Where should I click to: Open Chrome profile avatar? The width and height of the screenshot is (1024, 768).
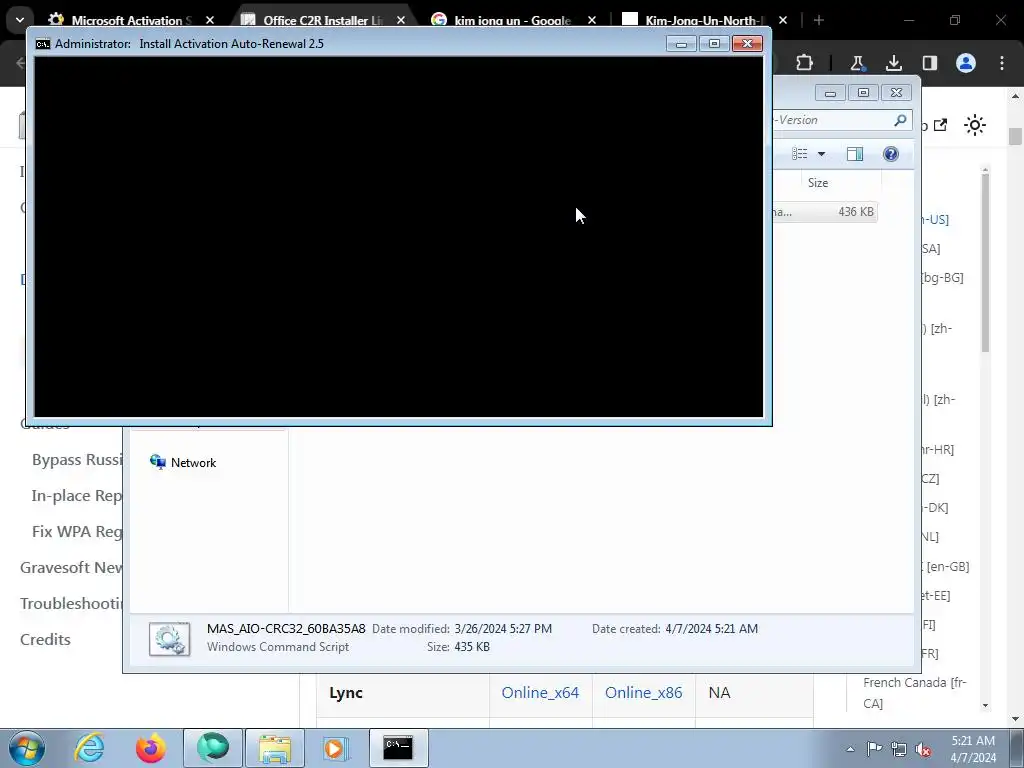[966, 63]
